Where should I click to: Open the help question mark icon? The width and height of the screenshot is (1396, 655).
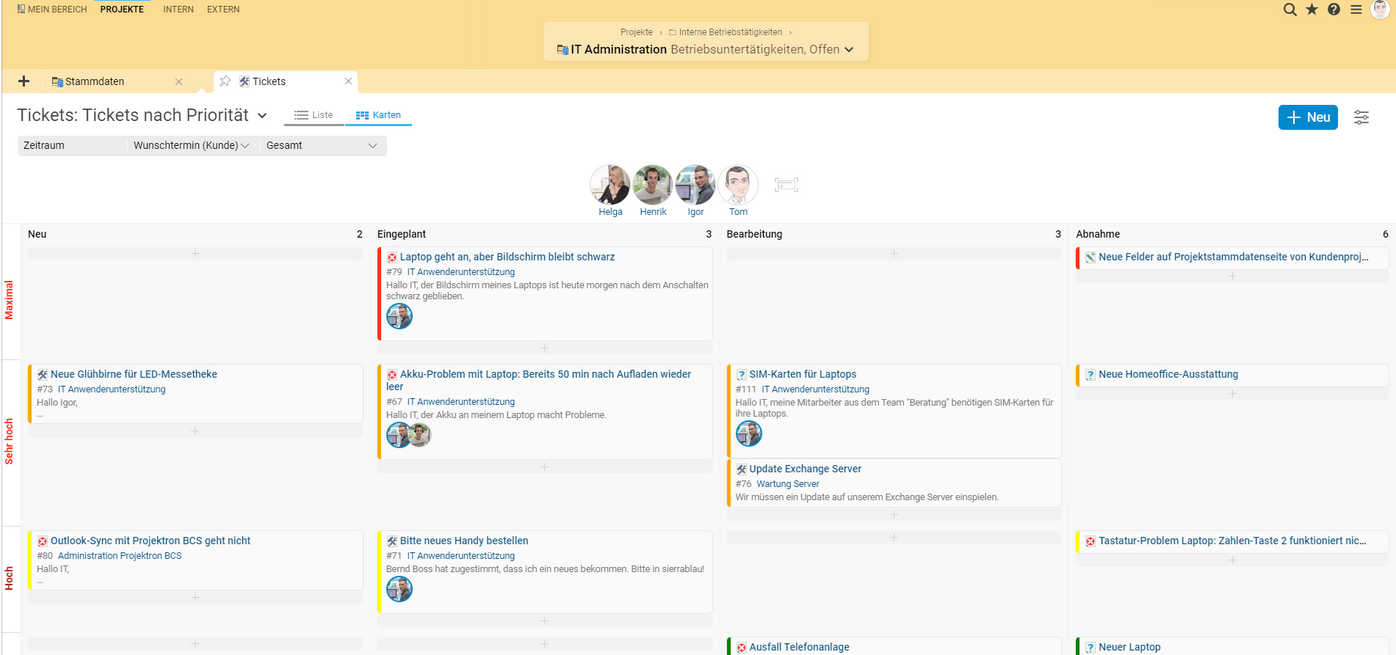pyautogui.click(x=1334, y=9)
